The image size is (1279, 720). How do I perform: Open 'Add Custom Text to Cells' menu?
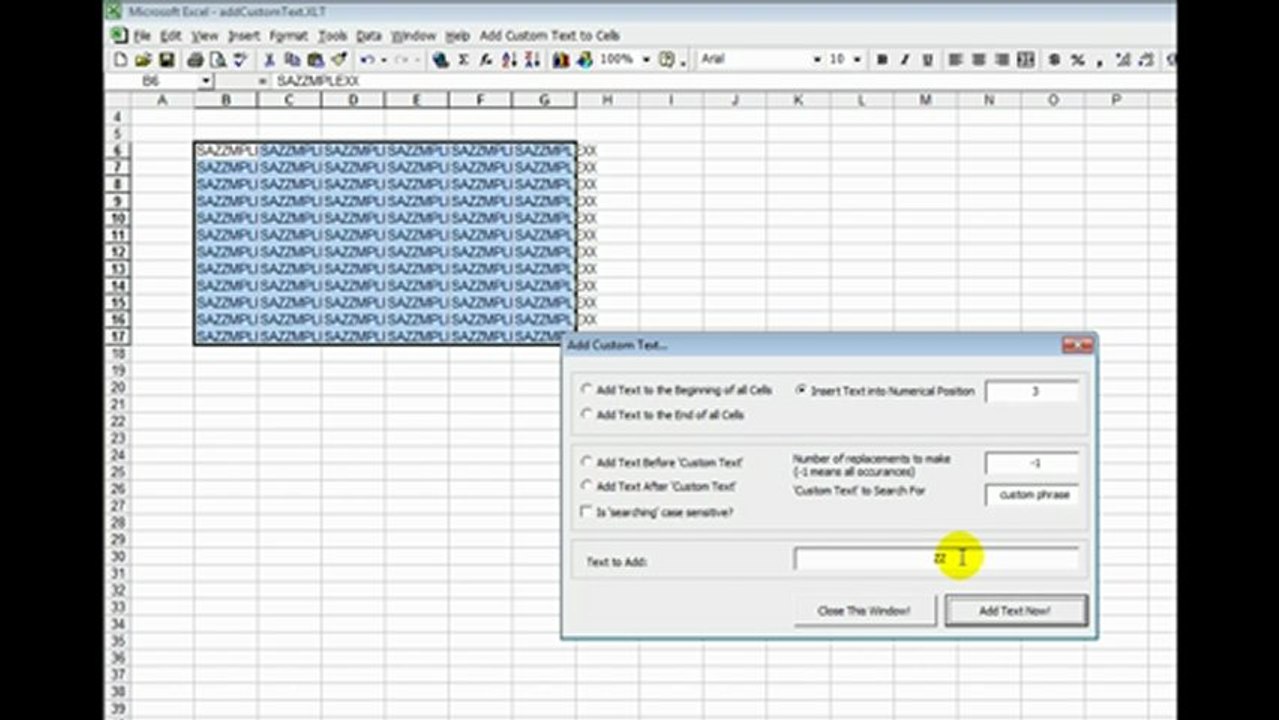click(550, 35)
